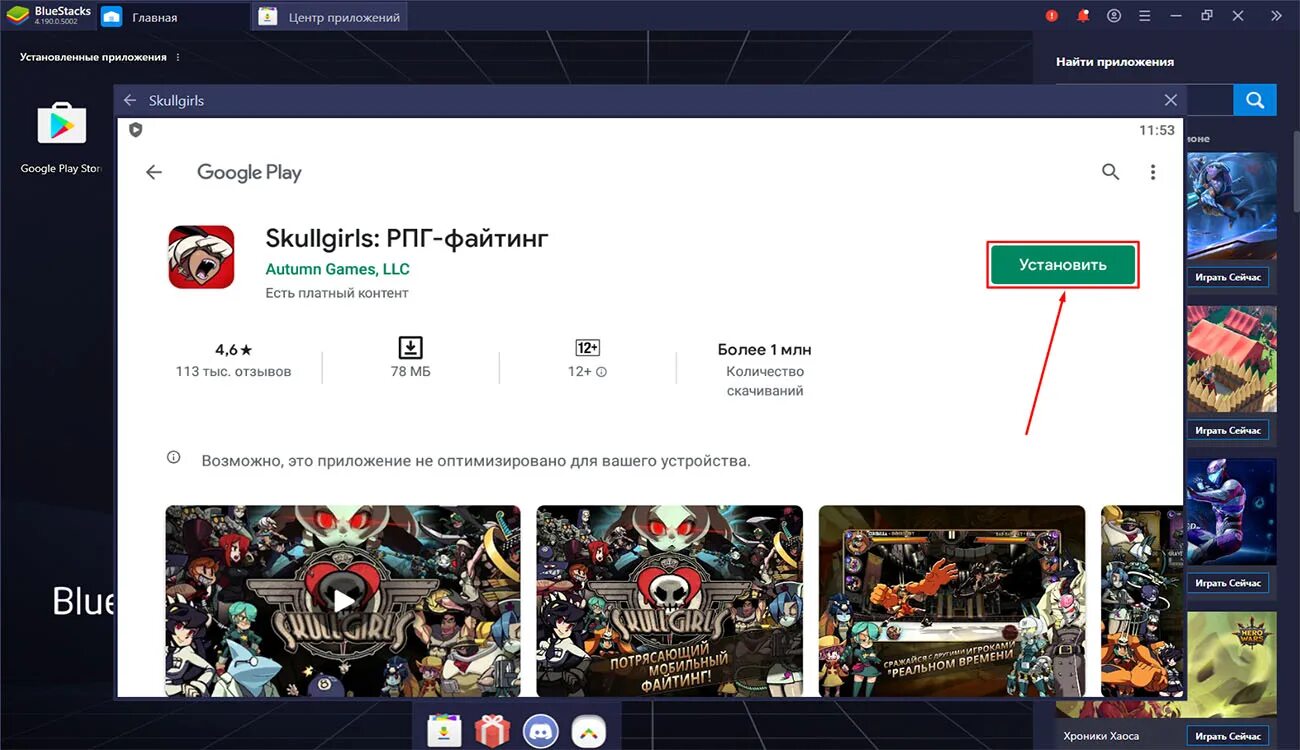1300x750 pixels.
Task: Click the 113 тыс. отзывов review count
Action: [233, 371]
